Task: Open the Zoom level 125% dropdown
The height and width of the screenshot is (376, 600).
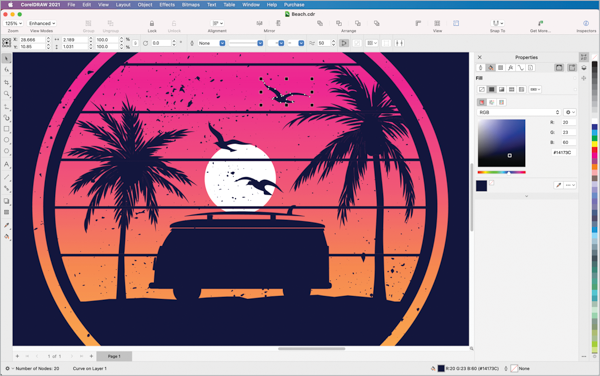Action: [13, 24]
